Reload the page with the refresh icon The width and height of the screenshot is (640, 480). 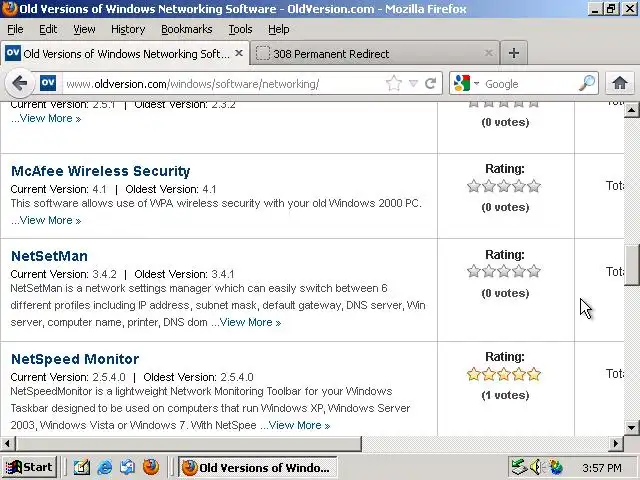point(431,84)
